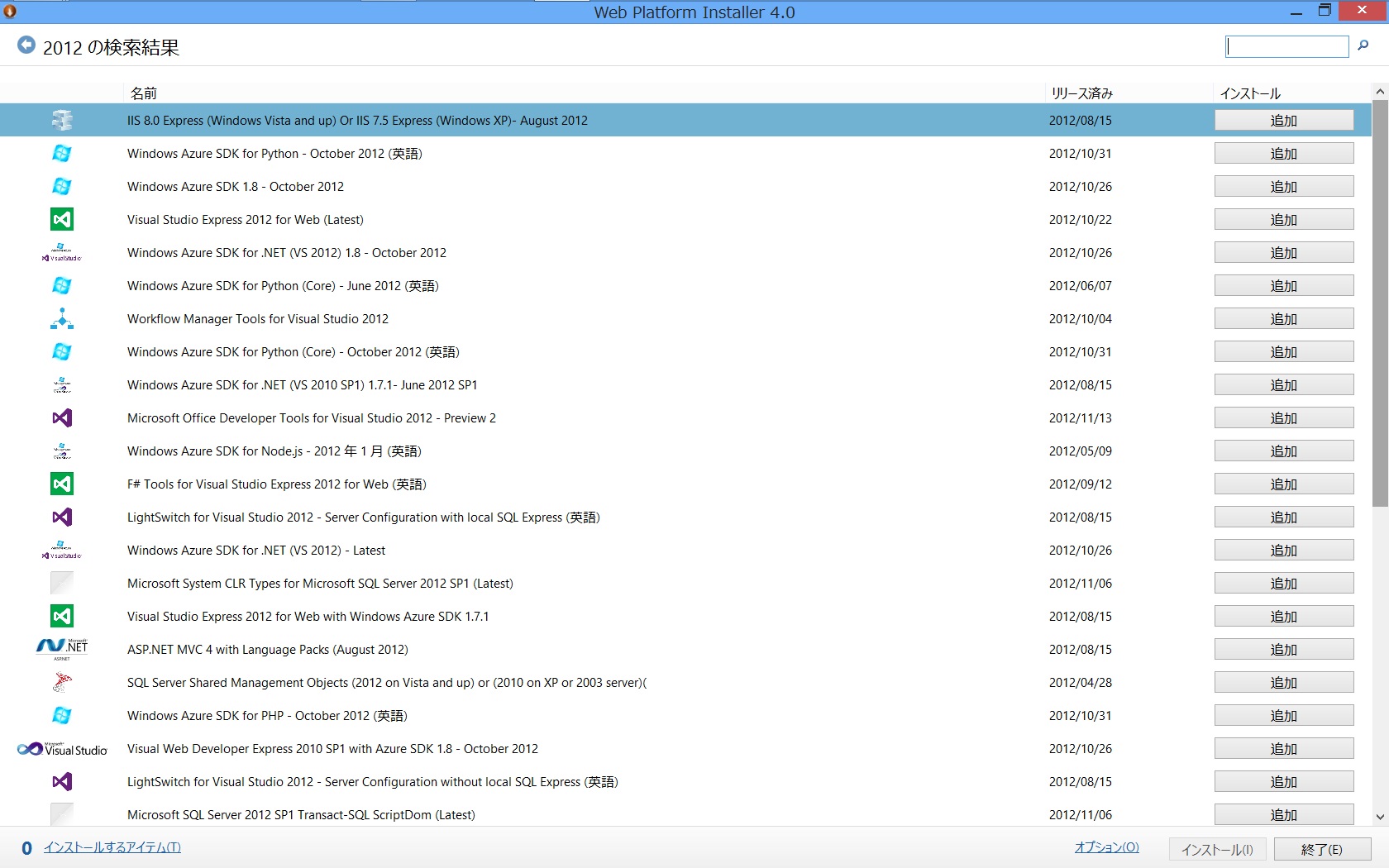1389x868 pixels.
Task: Select ASP.NET MVC 4 with Language Packs text
Action: [268, 650]
